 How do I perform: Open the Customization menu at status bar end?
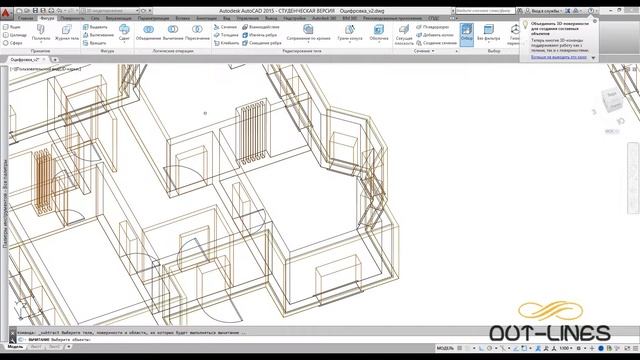click(636, 348)
